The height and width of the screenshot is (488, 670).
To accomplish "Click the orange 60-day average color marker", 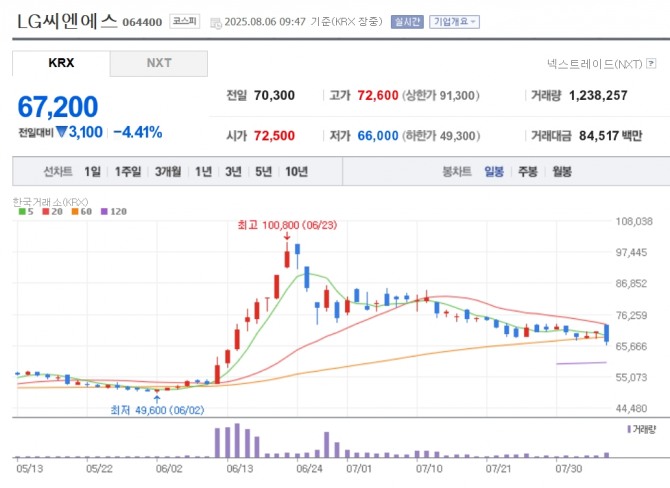I will tap(74, 211).
